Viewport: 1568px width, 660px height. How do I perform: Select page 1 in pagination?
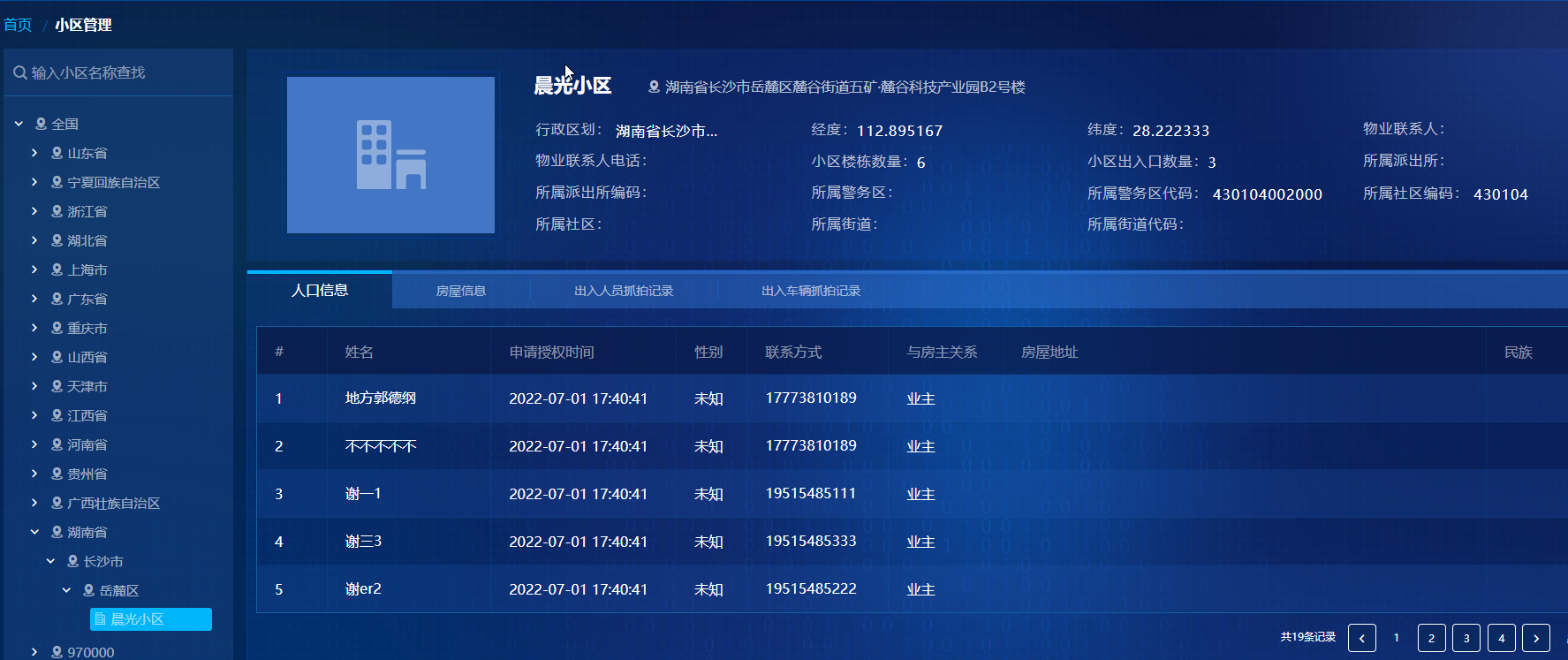[x=1397, y=638]
